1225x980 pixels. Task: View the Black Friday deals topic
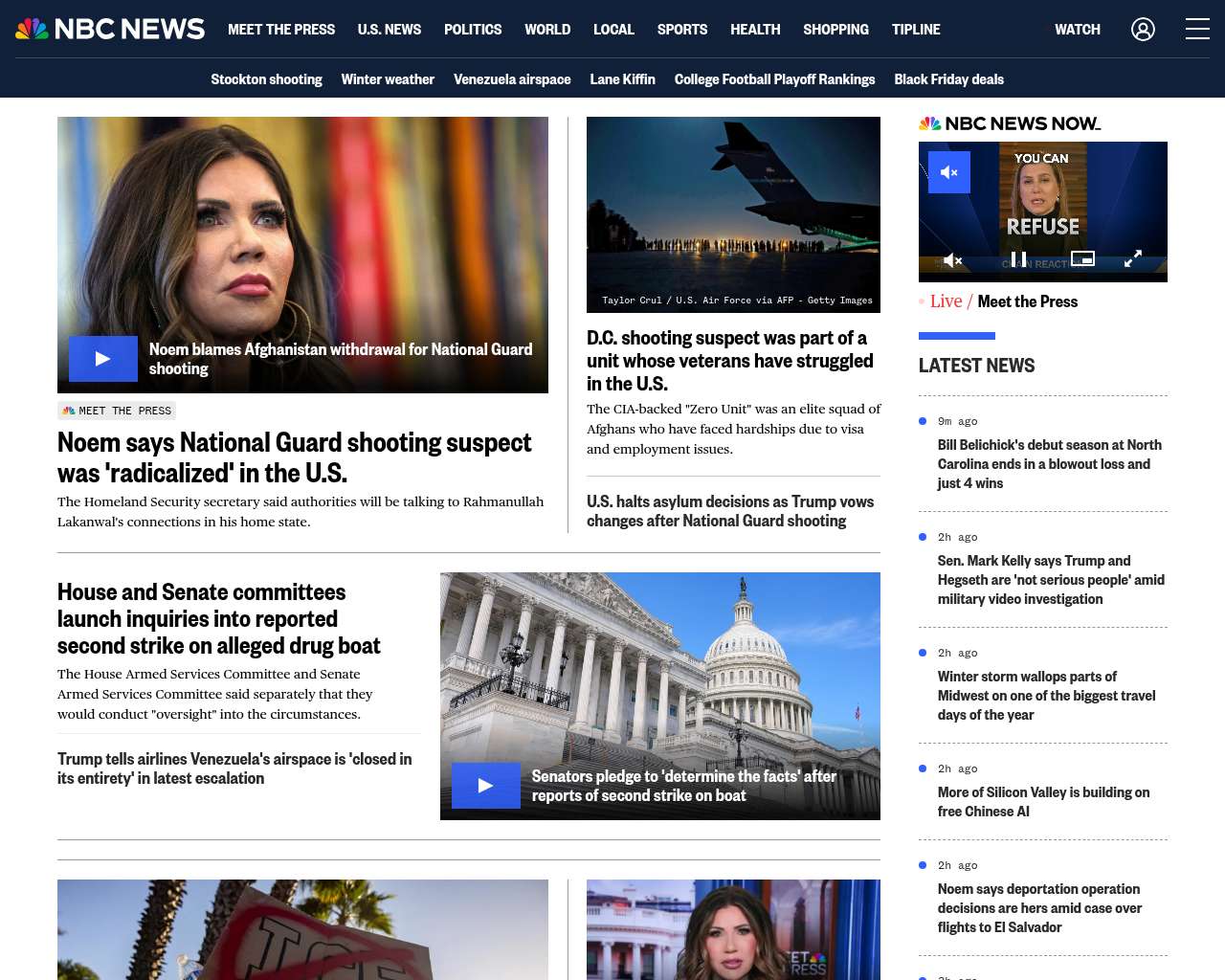tap(949, 79)
